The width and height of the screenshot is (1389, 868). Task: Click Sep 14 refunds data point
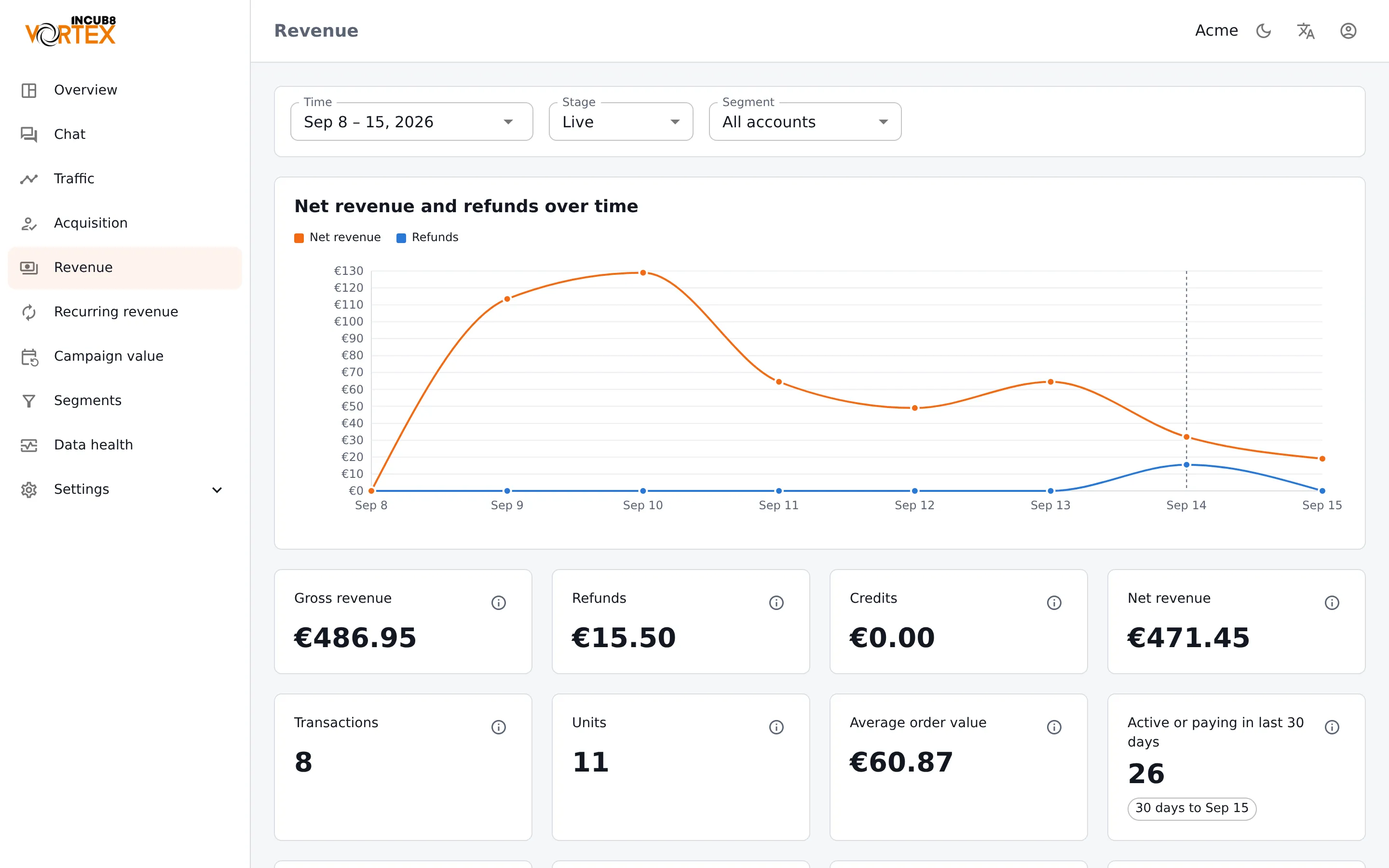[1186, 465]
